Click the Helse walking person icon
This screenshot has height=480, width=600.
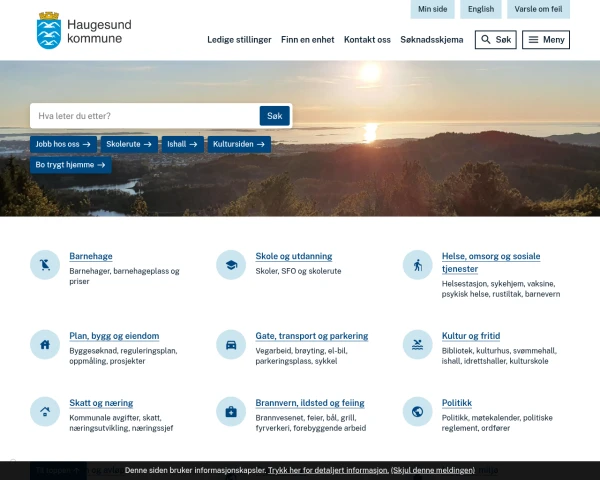point(417,265)
